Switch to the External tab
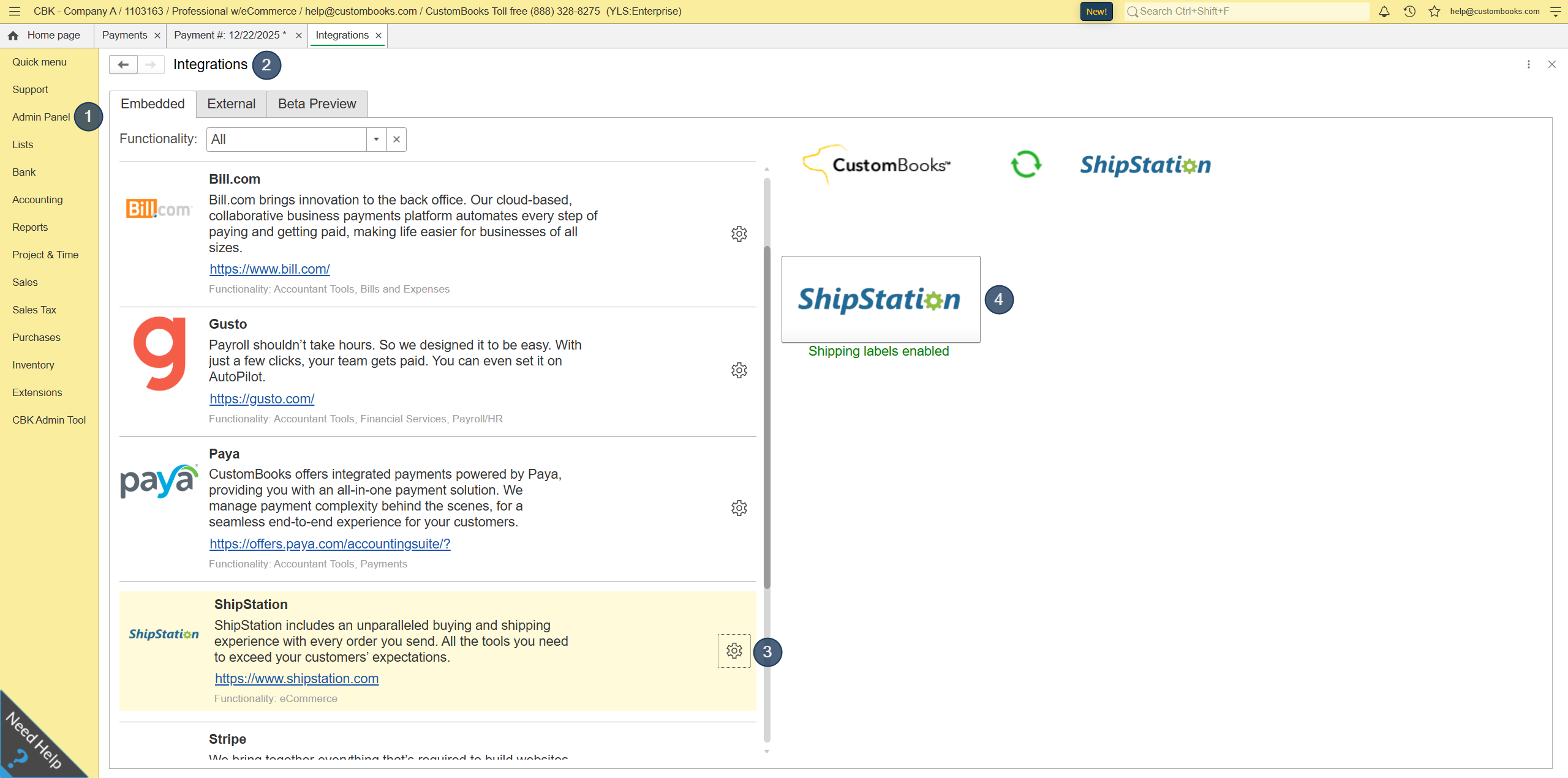This screenshot has height=778, width=1568. pos(231,104)
